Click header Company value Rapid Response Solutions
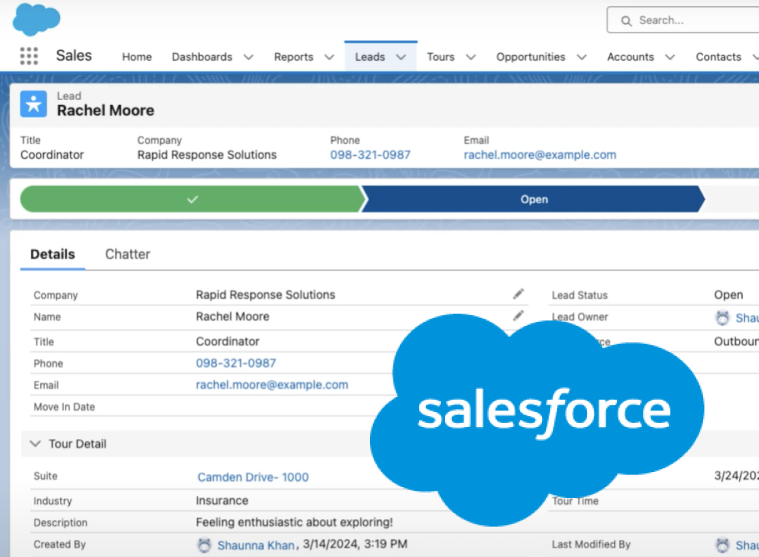This screenshot has width=759, height=557. (x=207, y=155)
